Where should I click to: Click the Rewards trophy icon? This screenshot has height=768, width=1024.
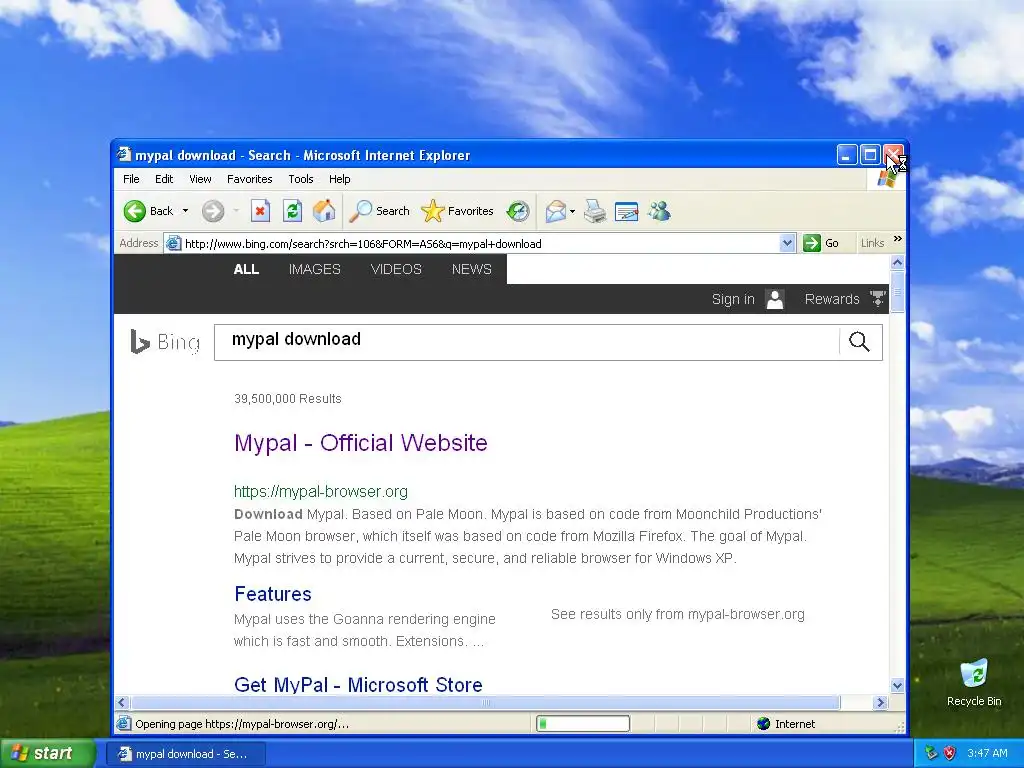click(878, 298)
